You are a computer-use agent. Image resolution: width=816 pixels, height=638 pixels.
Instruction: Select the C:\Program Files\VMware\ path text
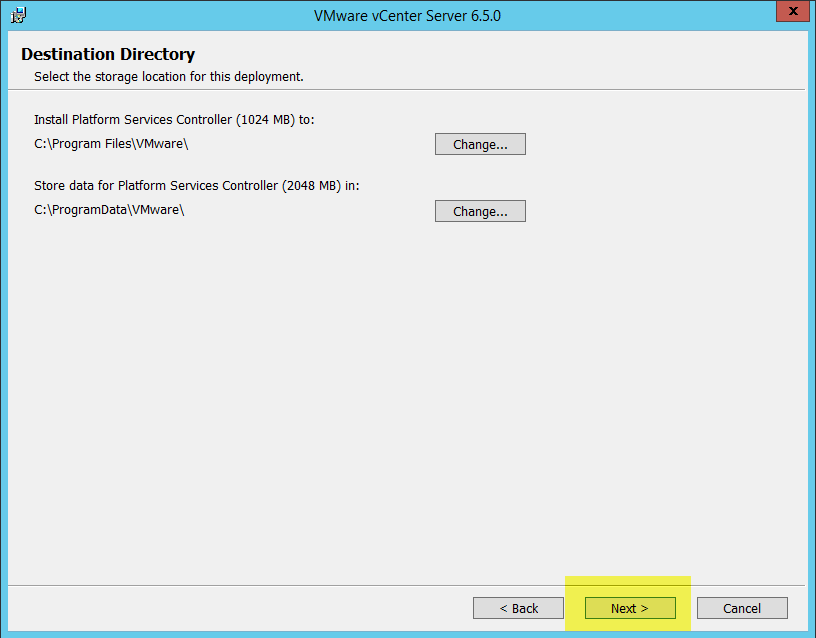point(111,143)
